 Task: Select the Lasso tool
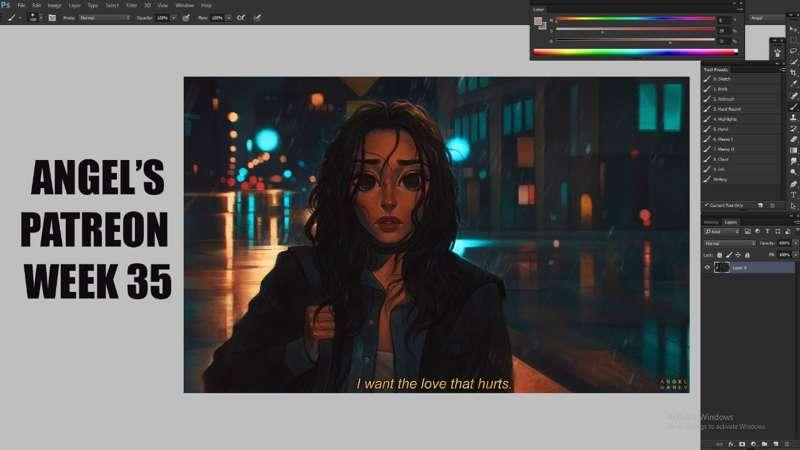tap(793, 51)
